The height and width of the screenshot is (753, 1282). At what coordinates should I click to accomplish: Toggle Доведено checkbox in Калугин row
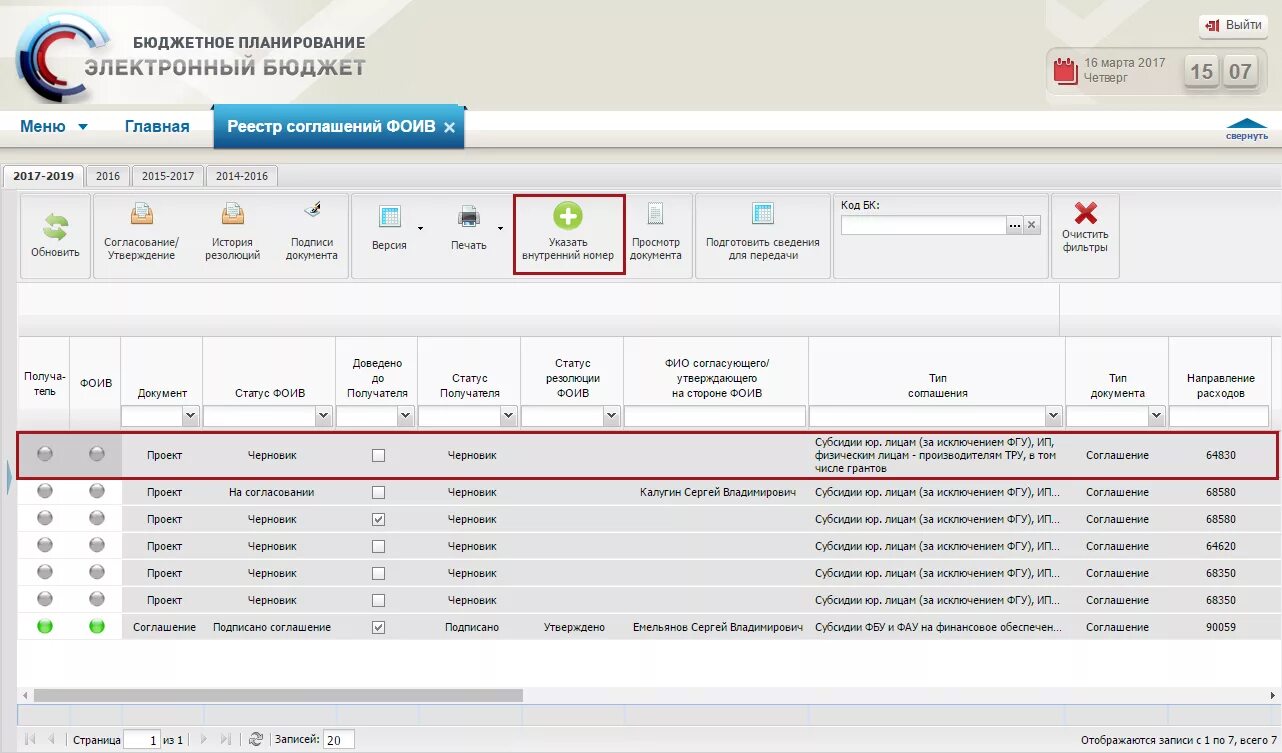tap(378, 492)
